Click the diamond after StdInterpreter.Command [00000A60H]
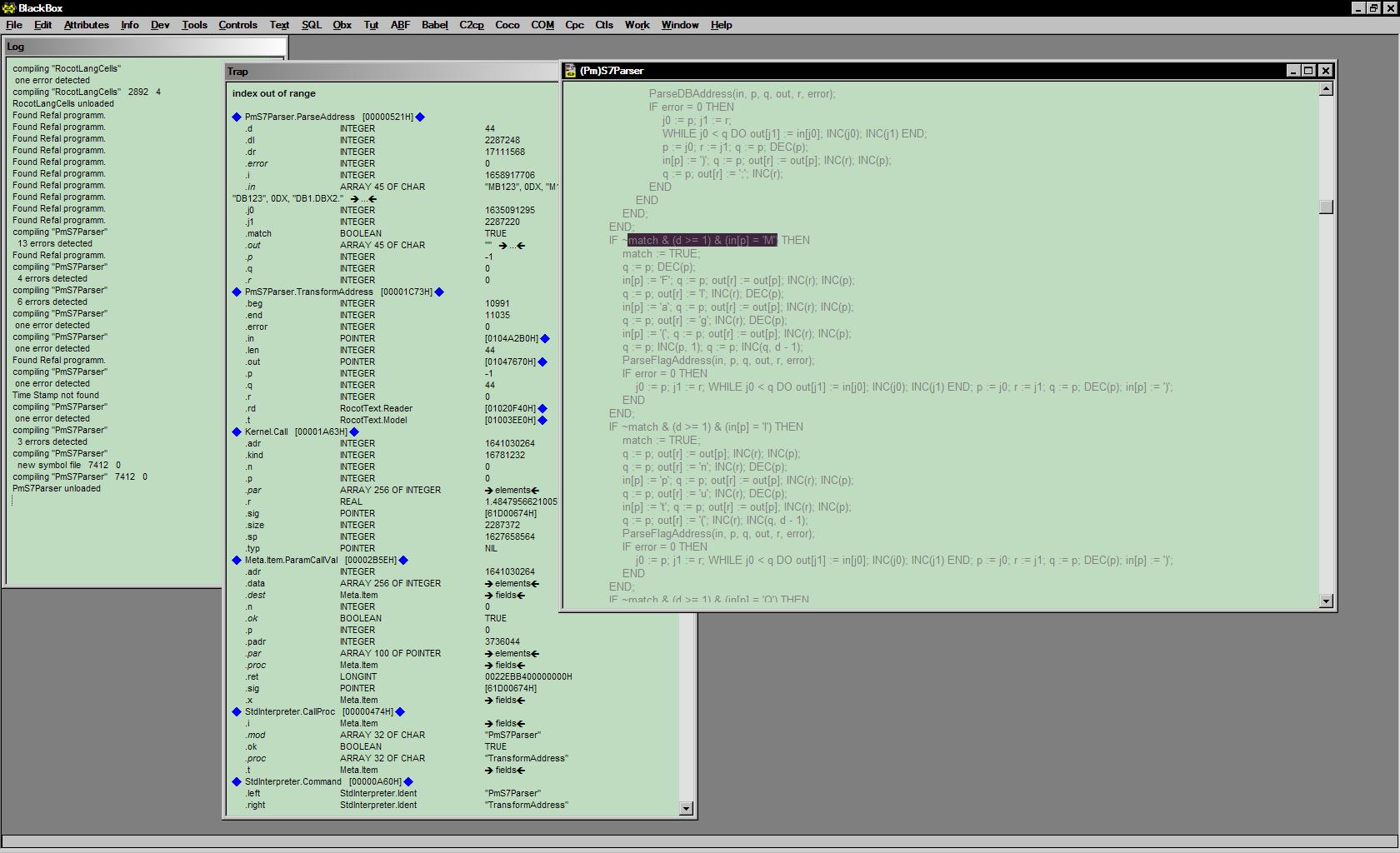This screenshot has height=853, width=1400. pos(408,782)
